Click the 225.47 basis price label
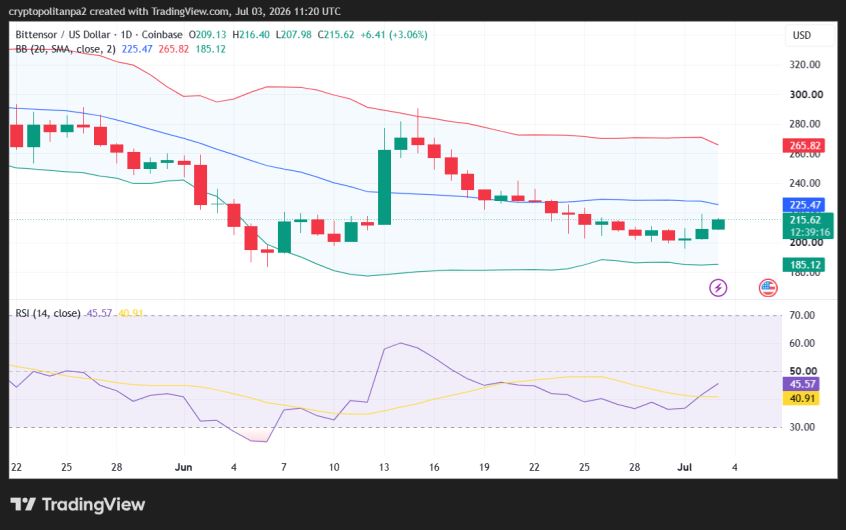This screenshot has width=846, height=530. (x=804, y=205)
